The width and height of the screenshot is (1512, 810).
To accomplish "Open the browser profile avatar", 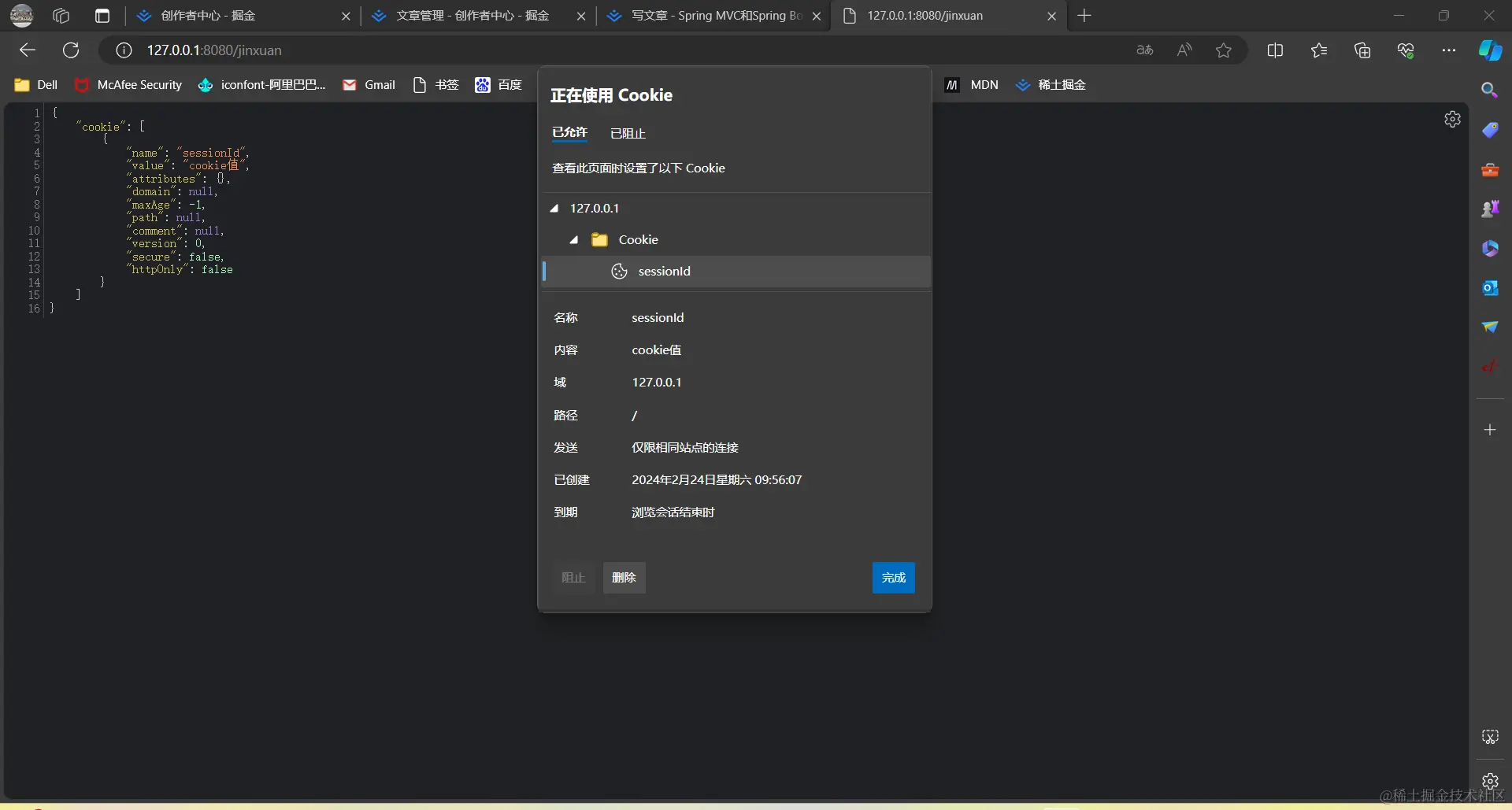I will coord(21,15).
